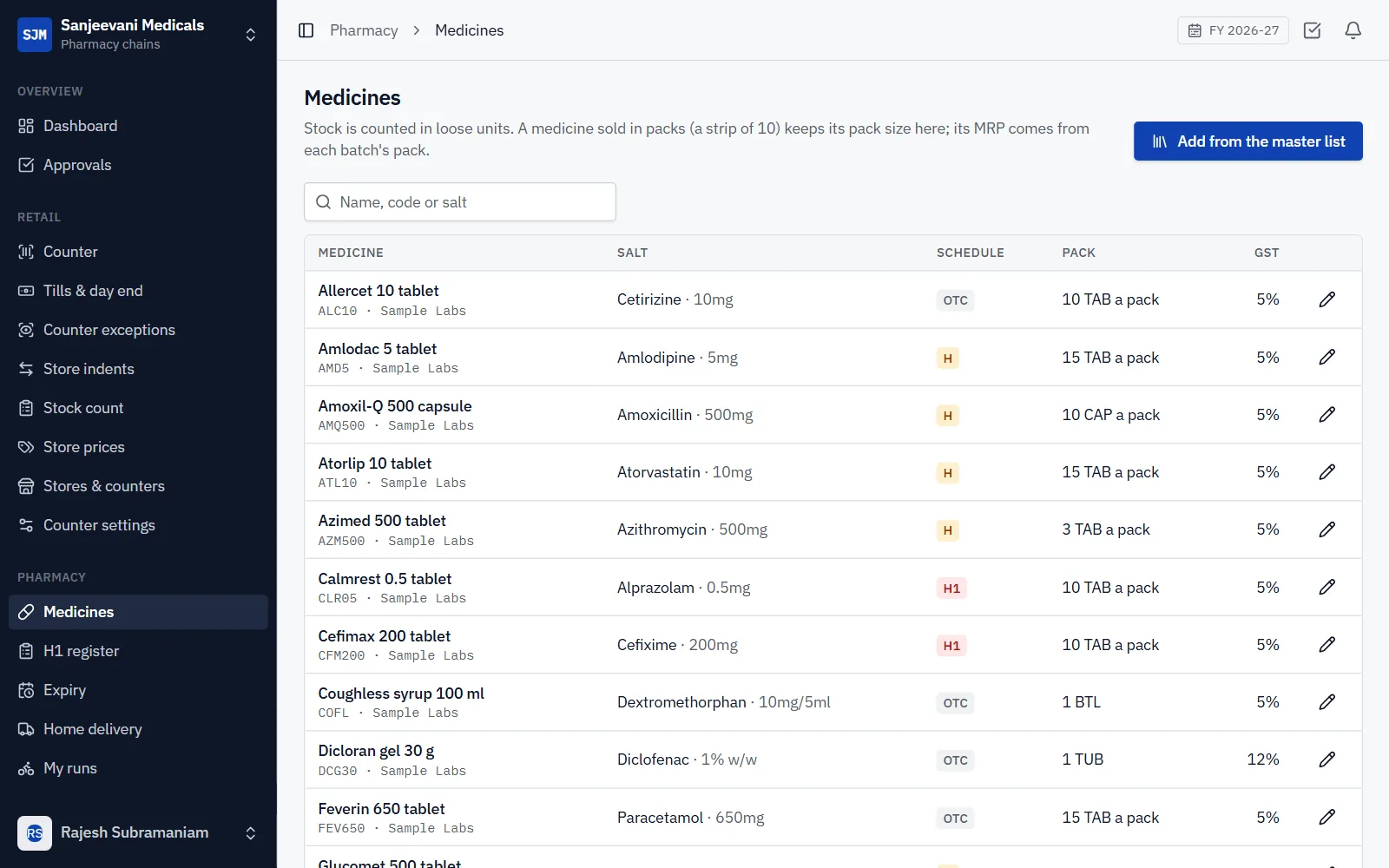The image size is (1389, 868).
Task: Open the tasks checklist icon in header
Action: (x=1312, y=30)
